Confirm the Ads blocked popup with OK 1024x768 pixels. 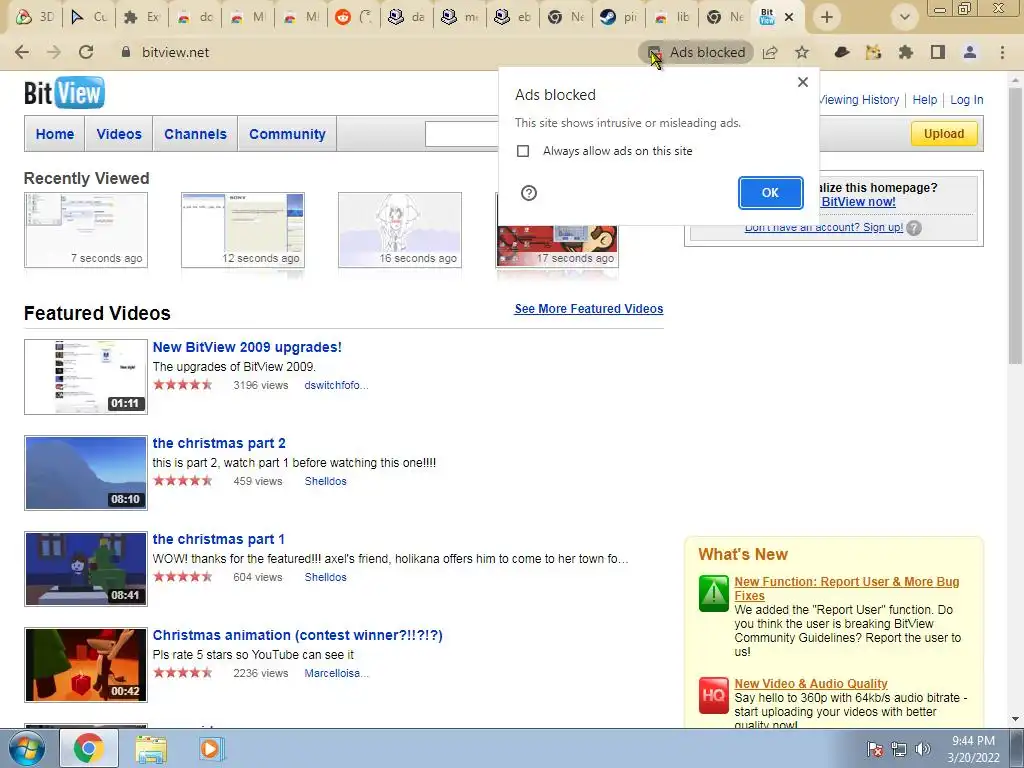[x=771, y=193]
